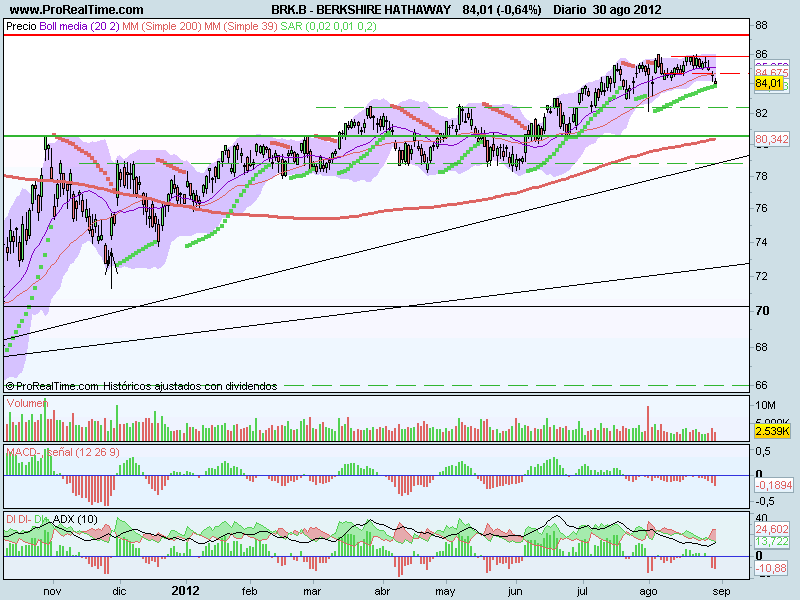Click the www.ProRealTime.com header text
Screen dimensions: 800x600
click(77, 10)
